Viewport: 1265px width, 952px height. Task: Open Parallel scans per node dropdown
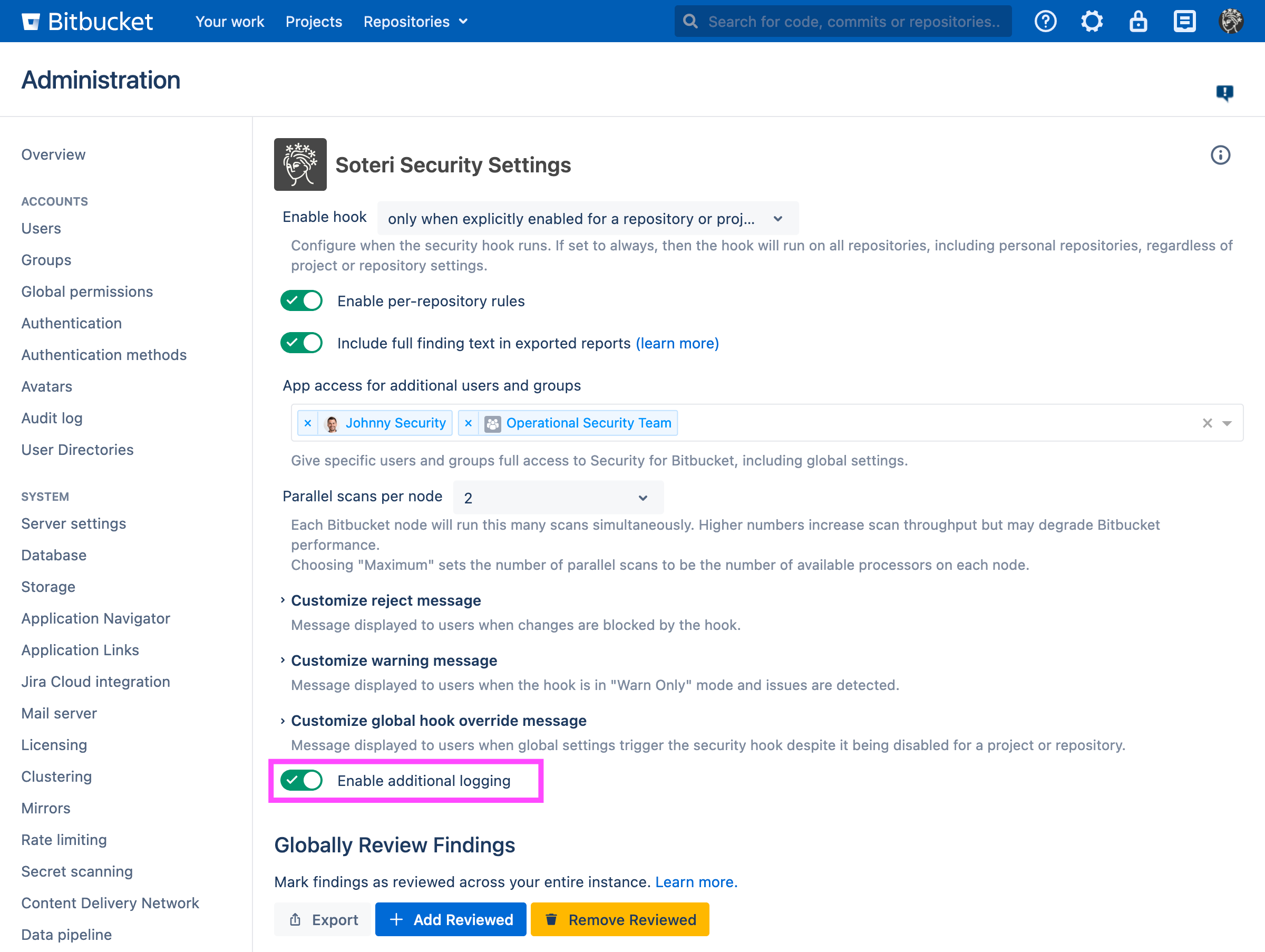coord(558,498)
